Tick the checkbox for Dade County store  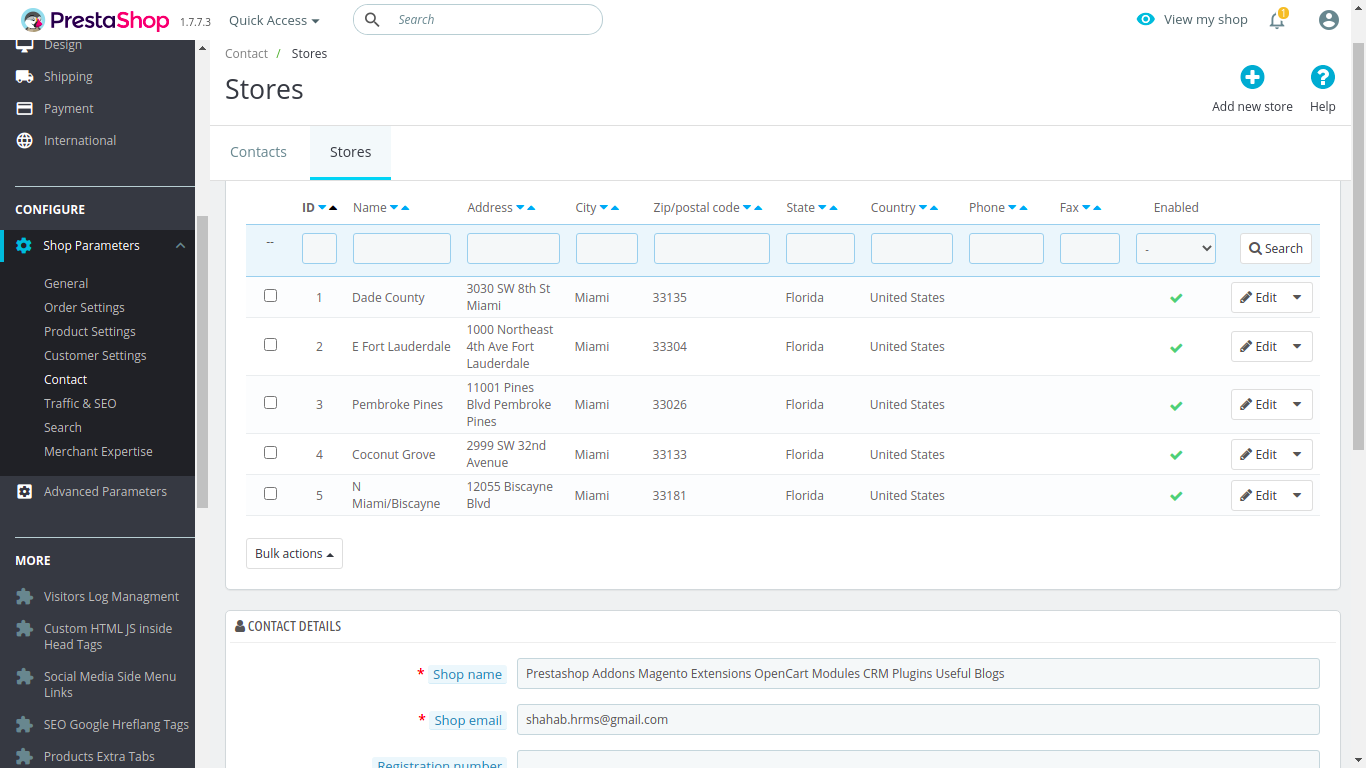[x=270, y=296]
